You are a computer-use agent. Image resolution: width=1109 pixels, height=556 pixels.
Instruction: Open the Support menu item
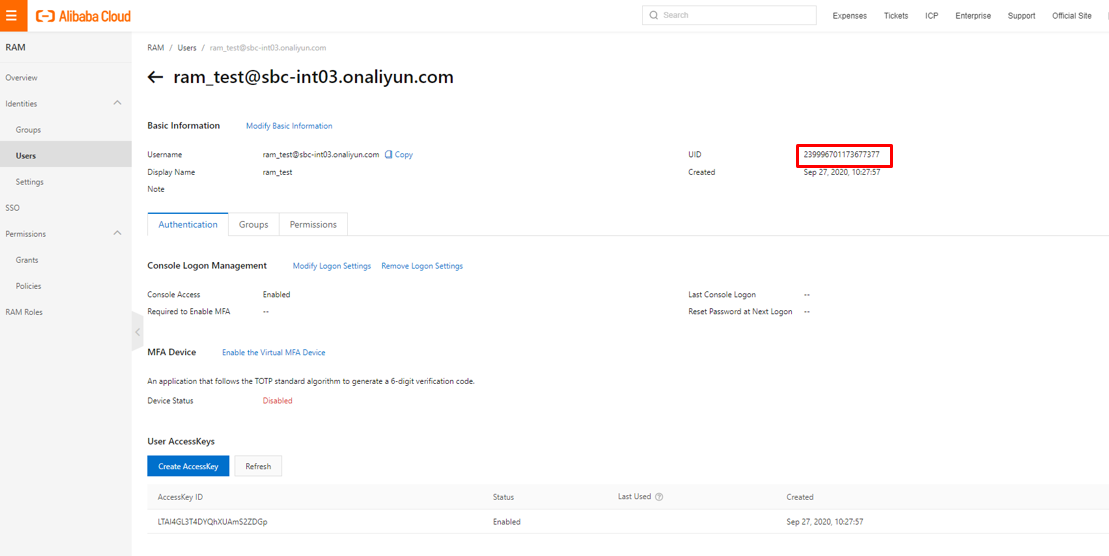[x=1021, y=16]
